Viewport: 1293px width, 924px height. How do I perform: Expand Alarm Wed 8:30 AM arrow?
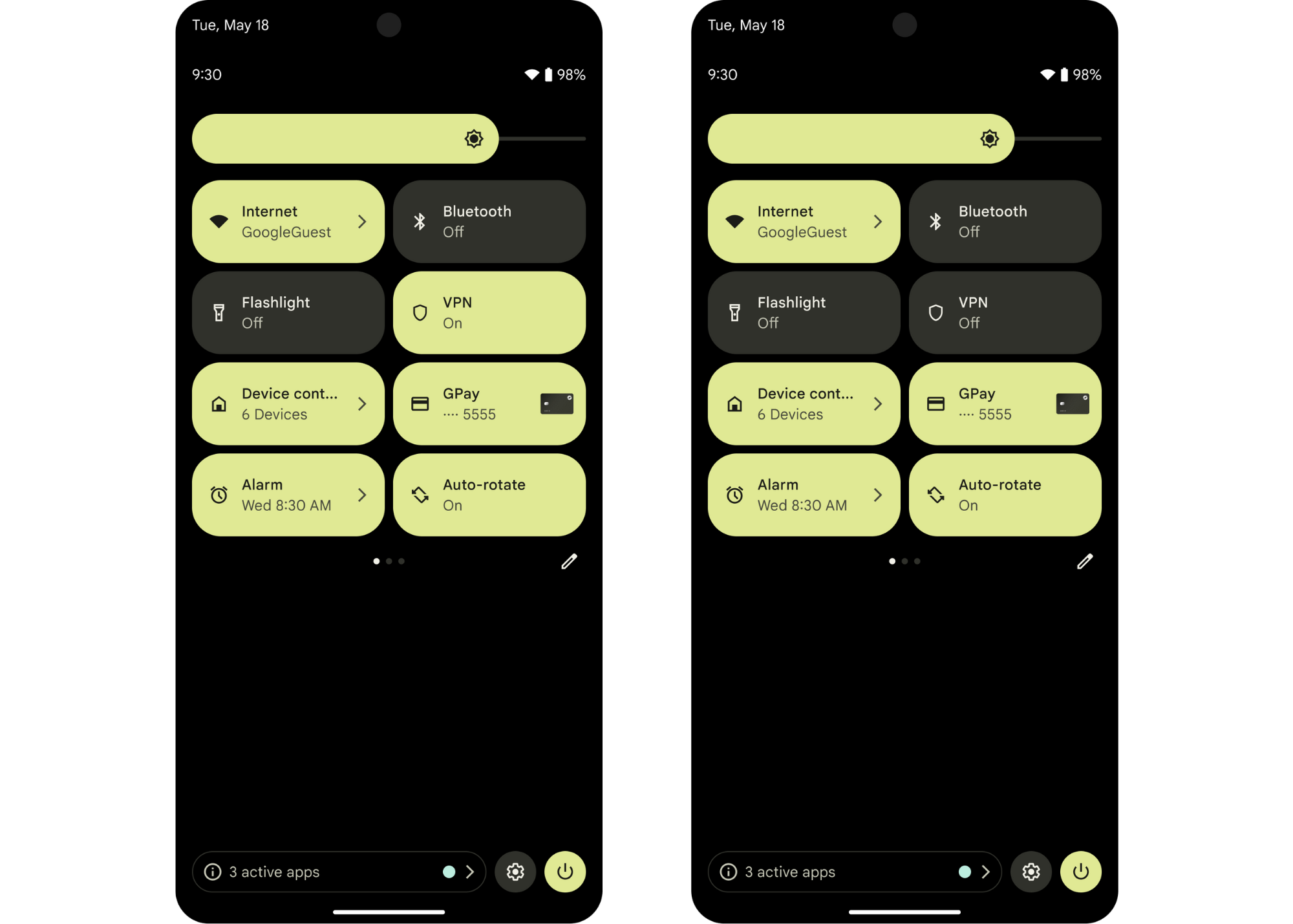(362, 495)
